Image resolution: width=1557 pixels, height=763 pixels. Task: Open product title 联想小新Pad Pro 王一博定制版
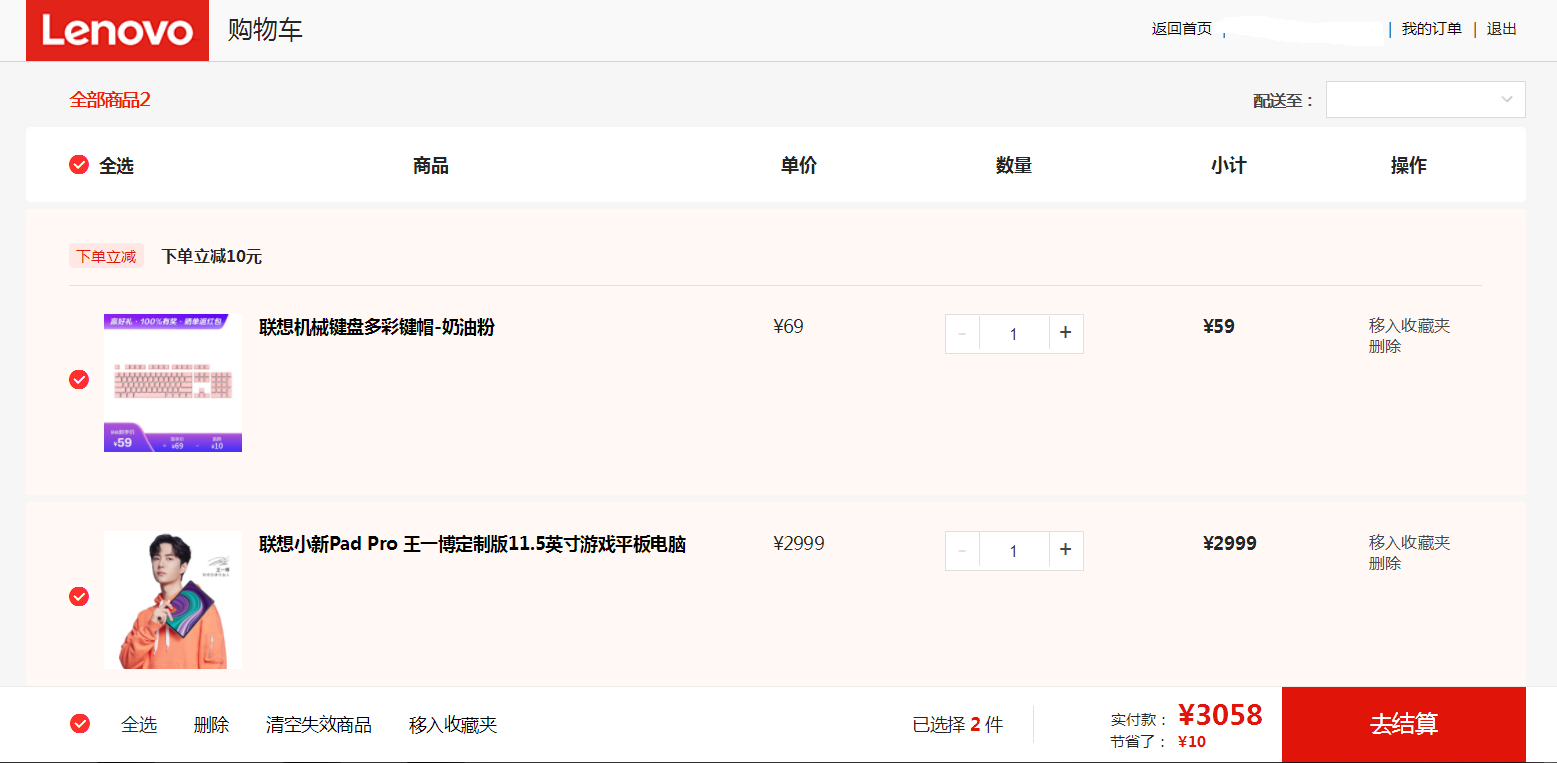click(x=472, y=544)
